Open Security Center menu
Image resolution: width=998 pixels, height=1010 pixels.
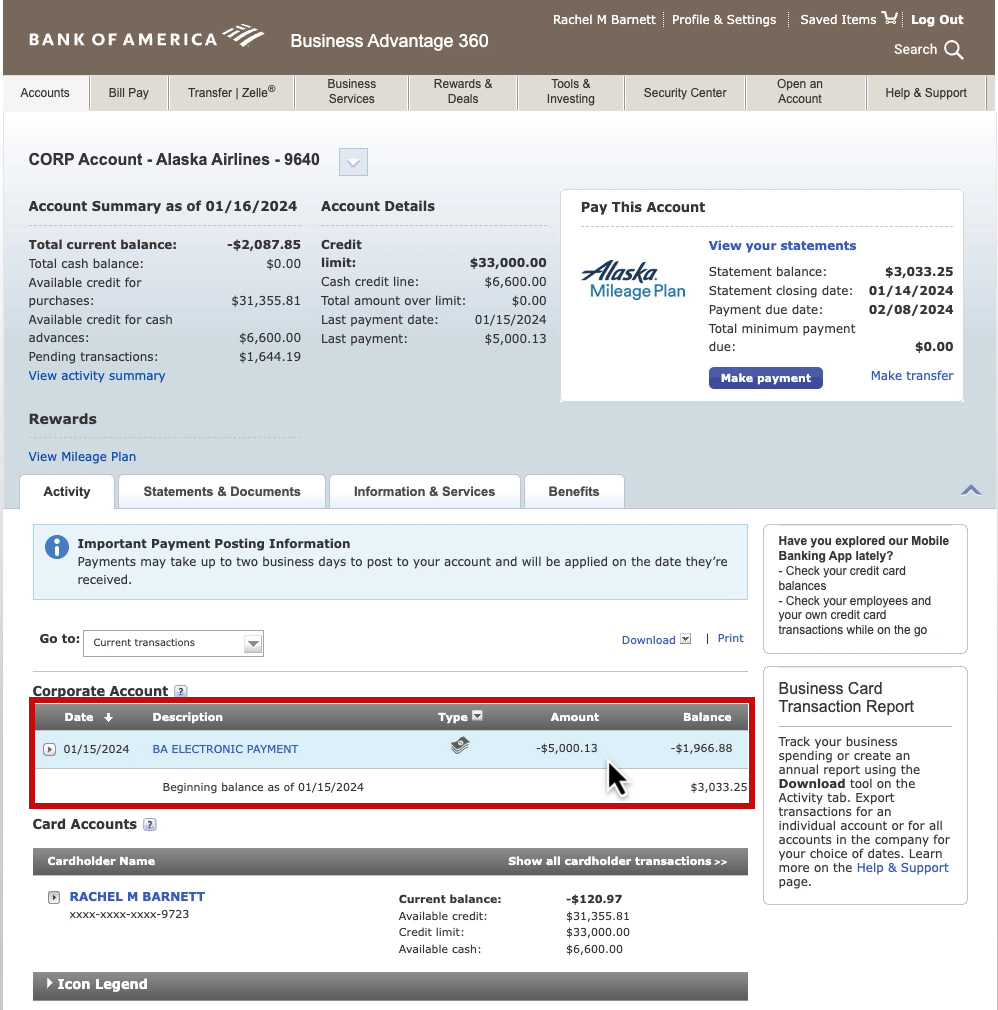685,93
